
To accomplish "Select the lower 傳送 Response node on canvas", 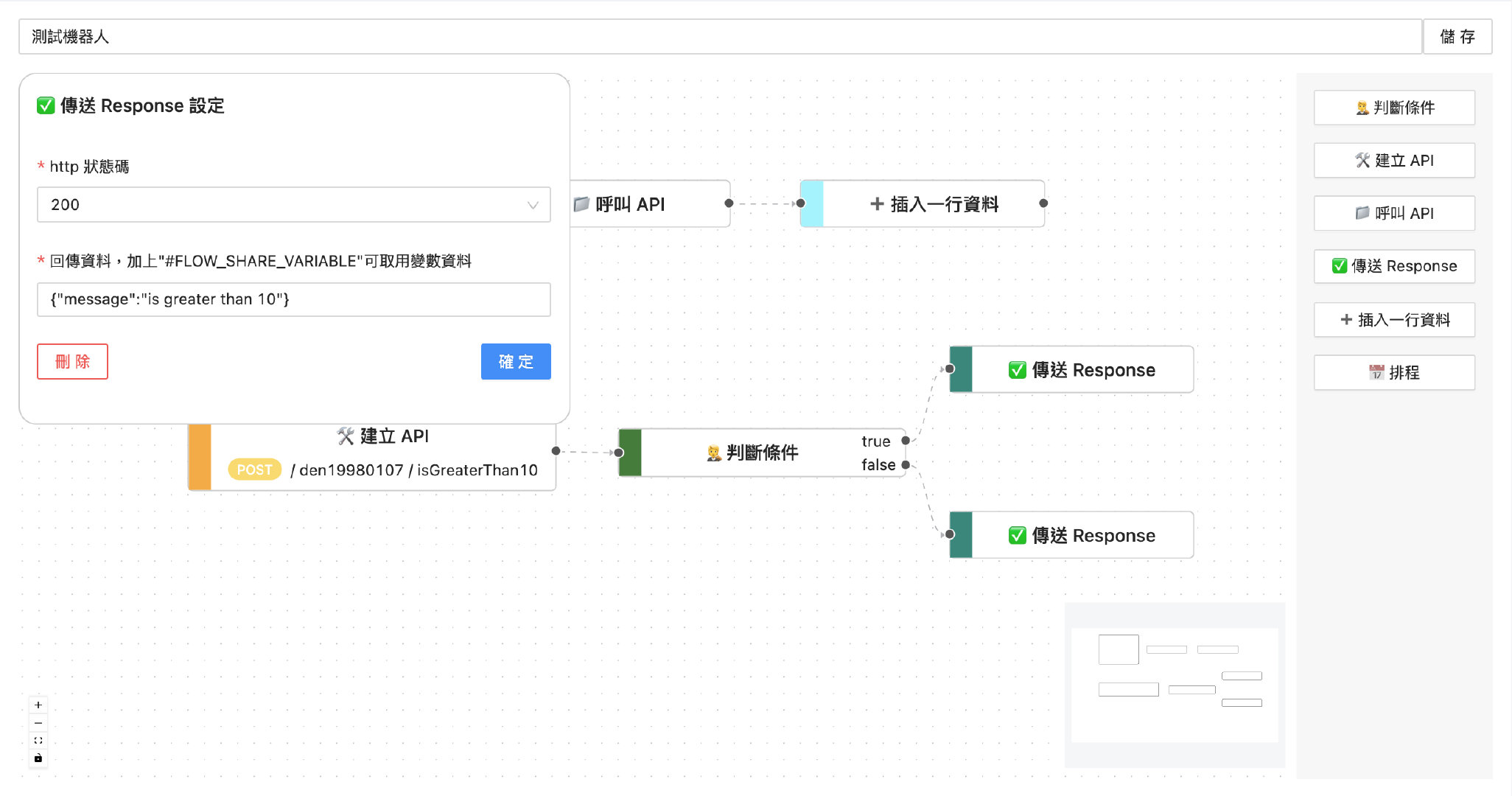I will click(x=1072, y=535).
